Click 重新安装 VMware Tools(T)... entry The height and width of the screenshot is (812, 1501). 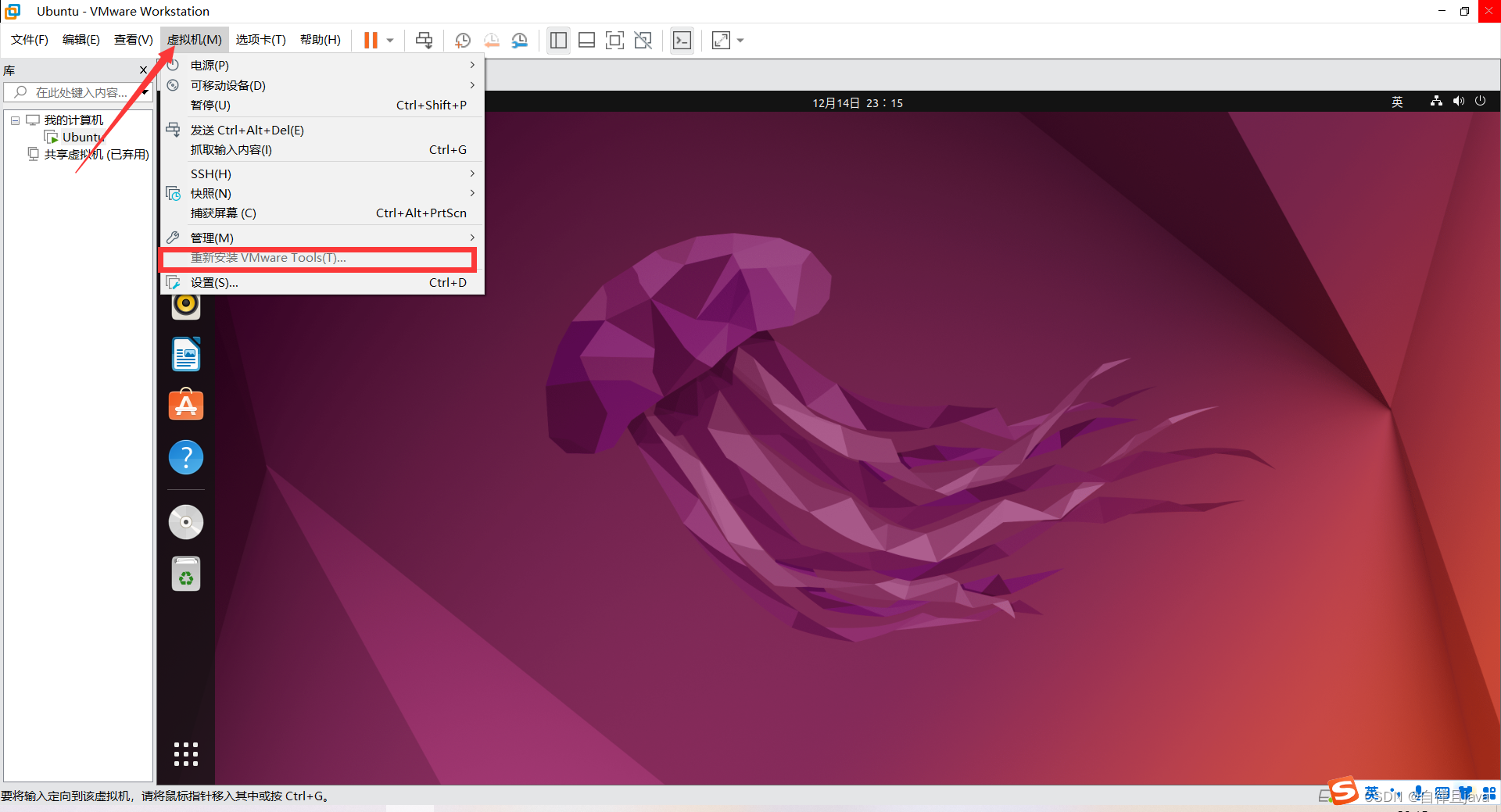322,258
